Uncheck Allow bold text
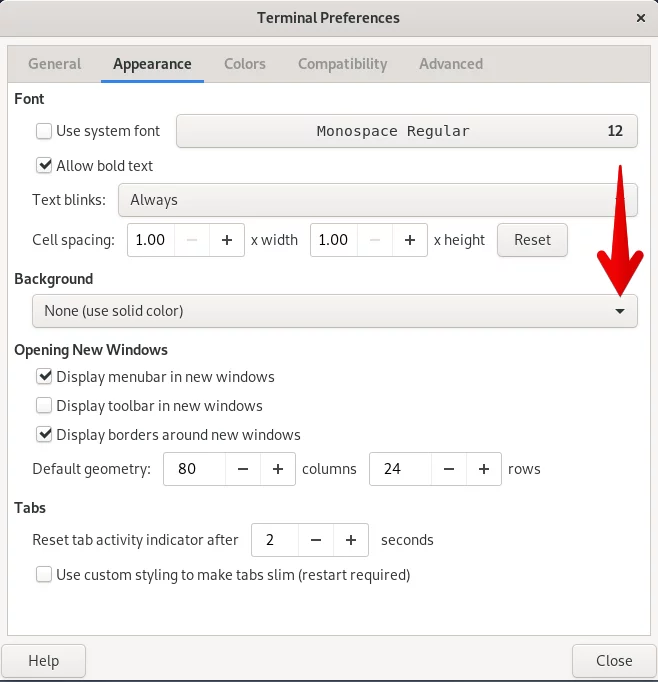Image resolution: width=658 pixels, height=682 pixels. click(x=44, y=166)
